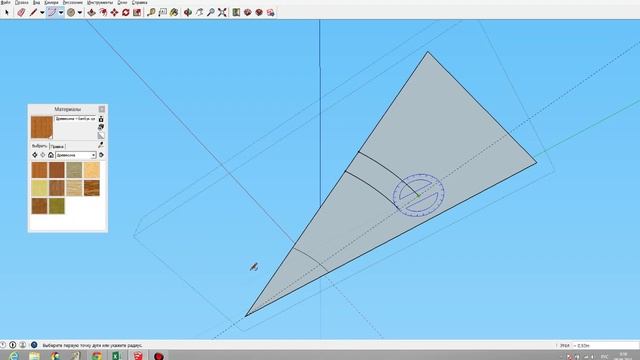Choose the Pan hand tool
The width and height of the screenshot is (640, 360).
pos(199,12)
